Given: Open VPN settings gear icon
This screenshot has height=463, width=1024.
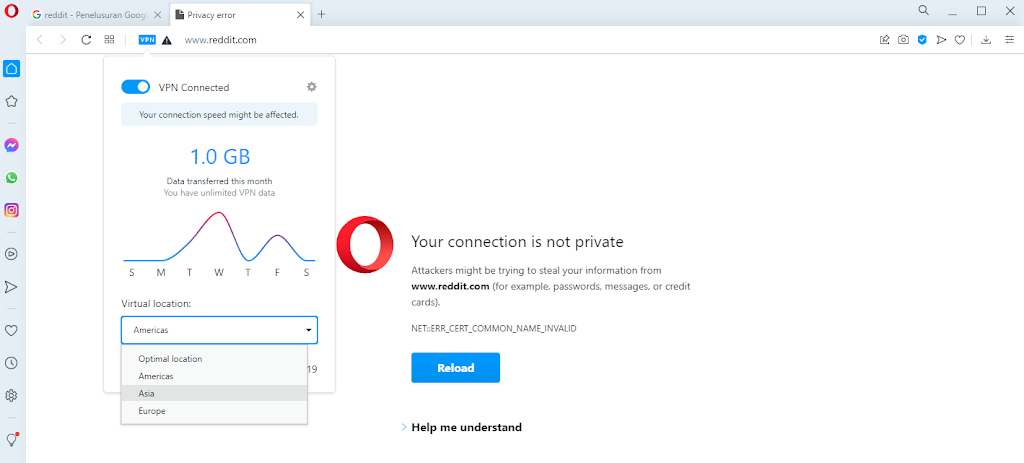Looking at the screenshot, I should click(x=312, y=87).
